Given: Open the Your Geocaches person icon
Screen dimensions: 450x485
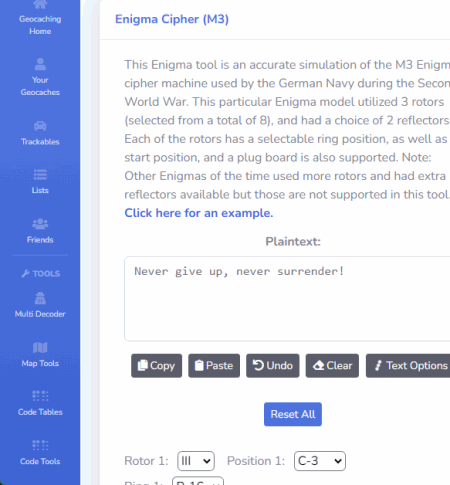Looking at the screenshot, I should coord(40,64).
